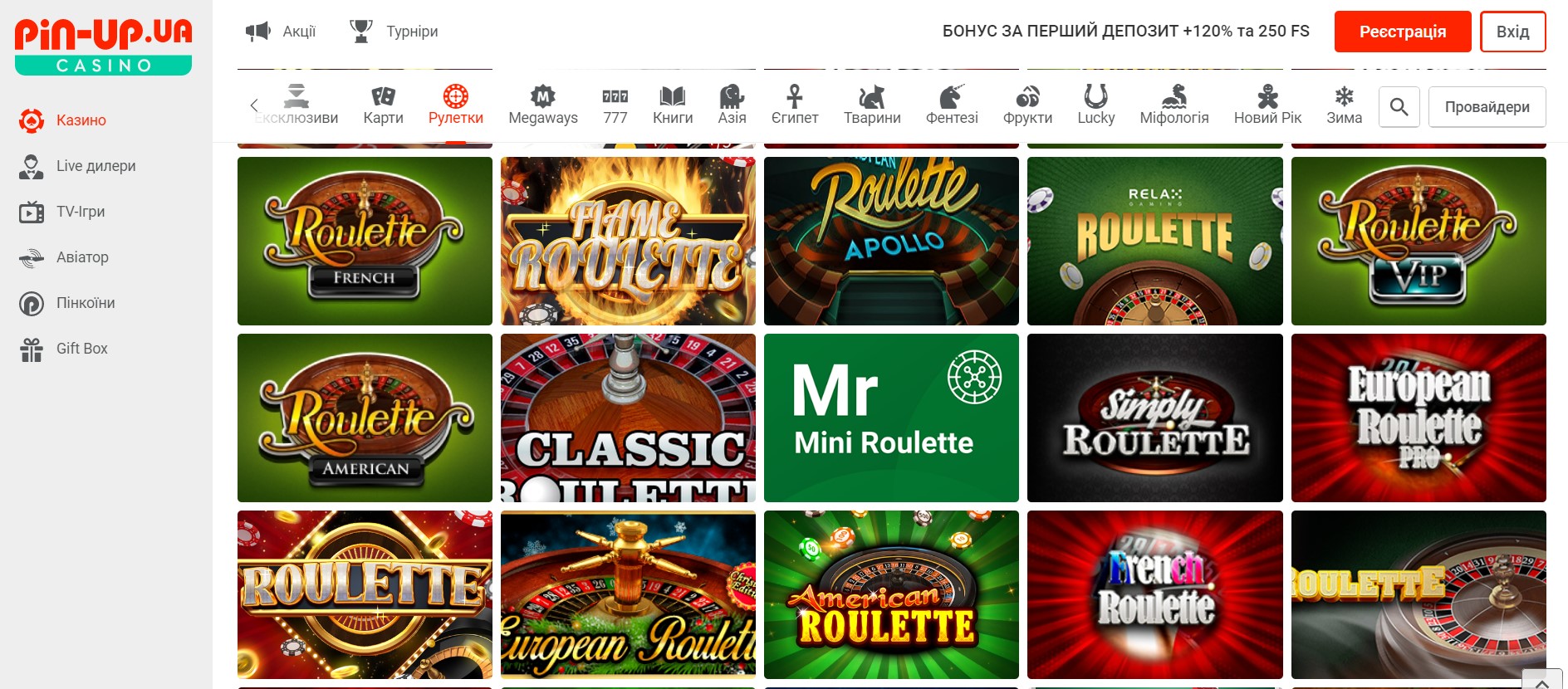
Task: Open the Relax Roulette game
Action: [1154, 241]
